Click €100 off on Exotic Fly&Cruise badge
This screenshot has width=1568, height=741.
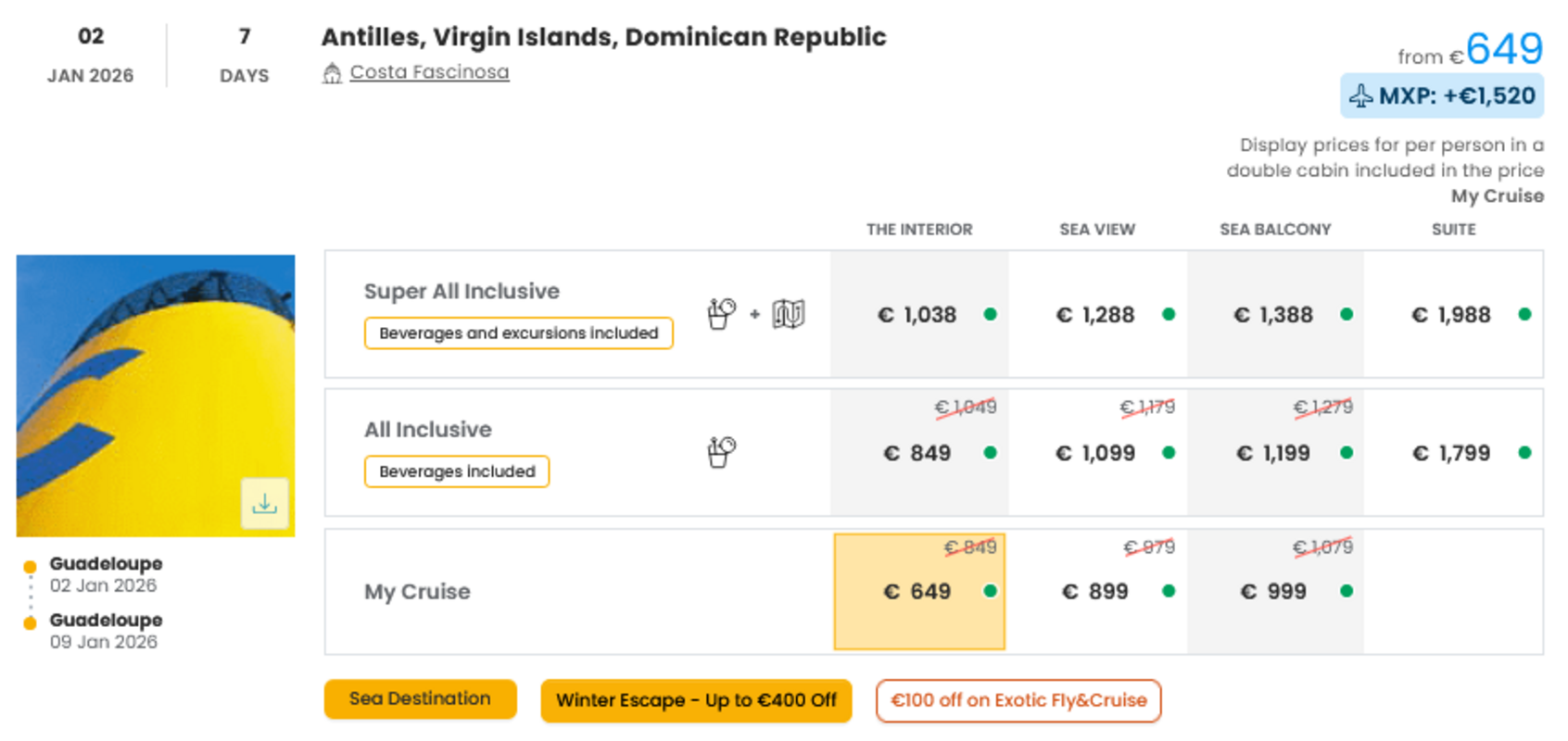tap(1018, 701)
